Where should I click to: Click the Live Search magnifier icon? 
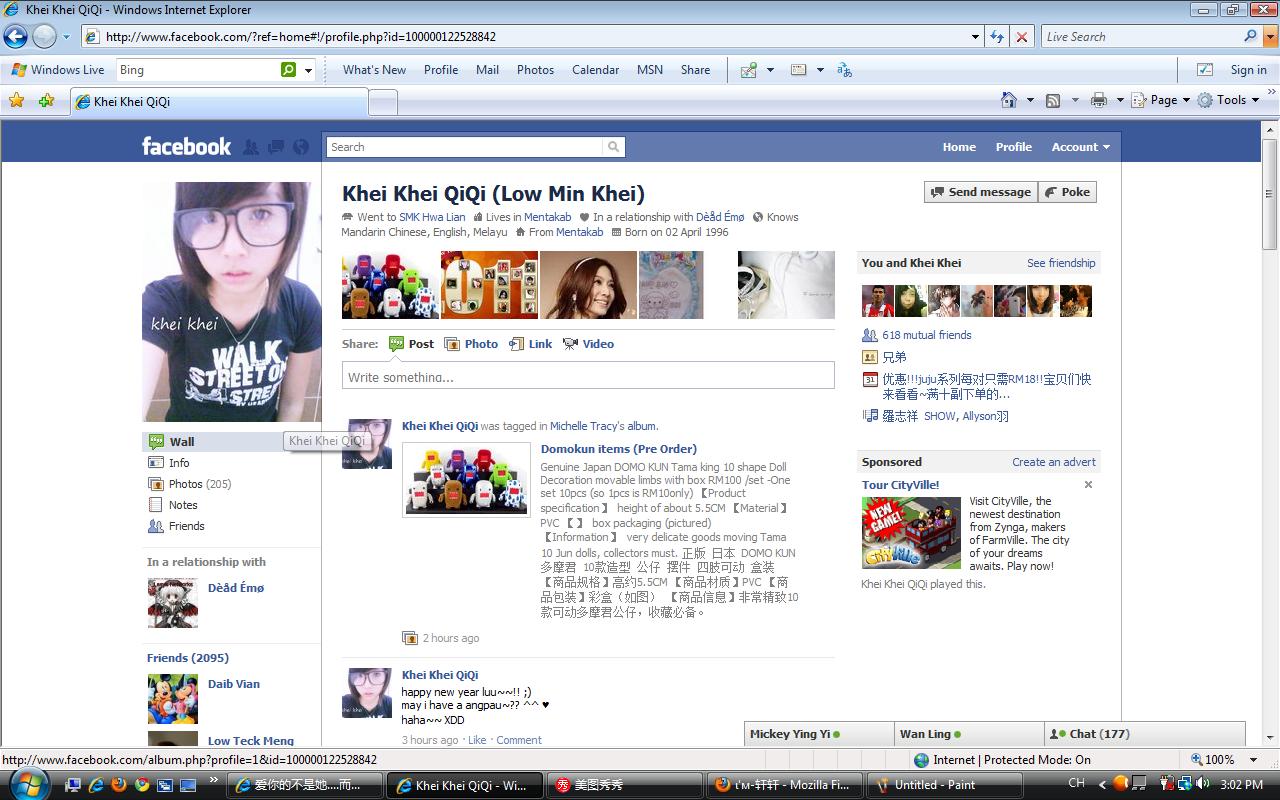click(1250, 36)
